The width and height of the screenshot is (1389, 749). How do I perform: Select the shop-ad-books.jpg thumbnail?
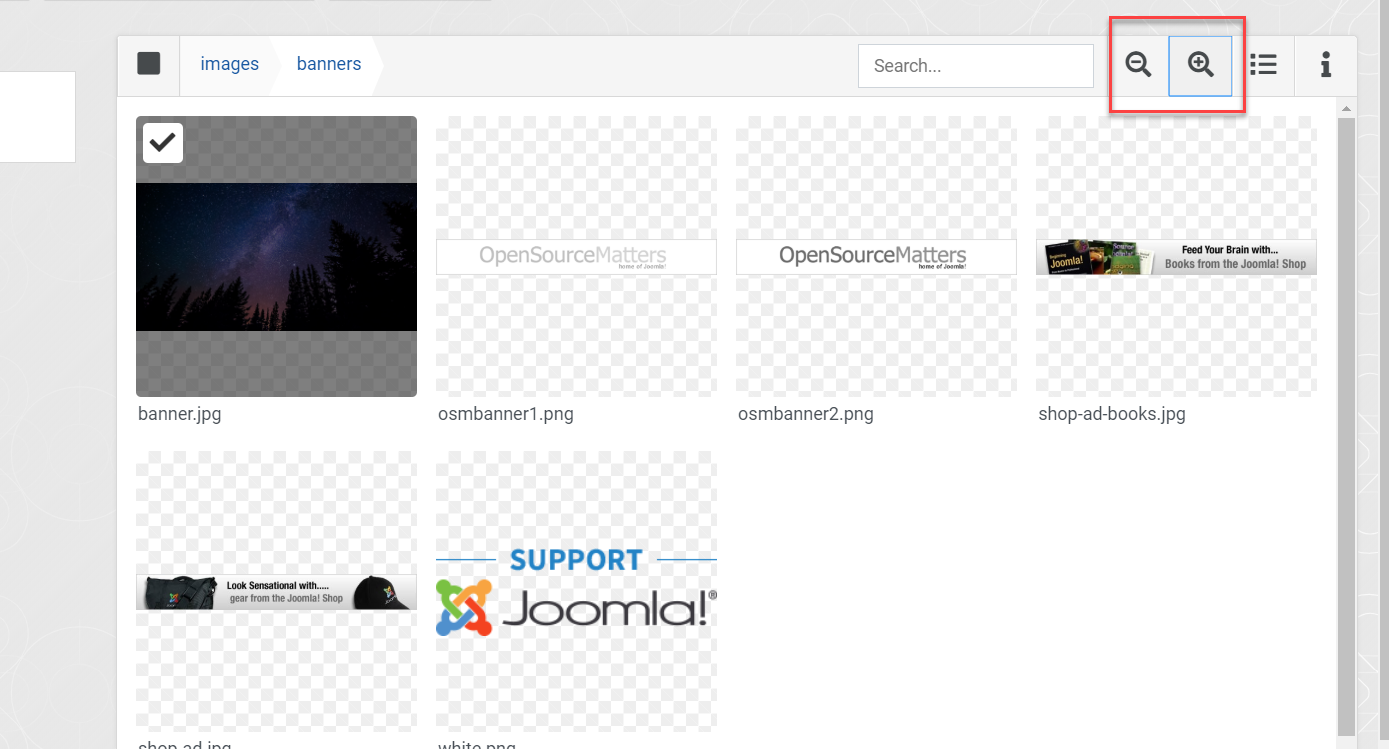click(1176, 256)
